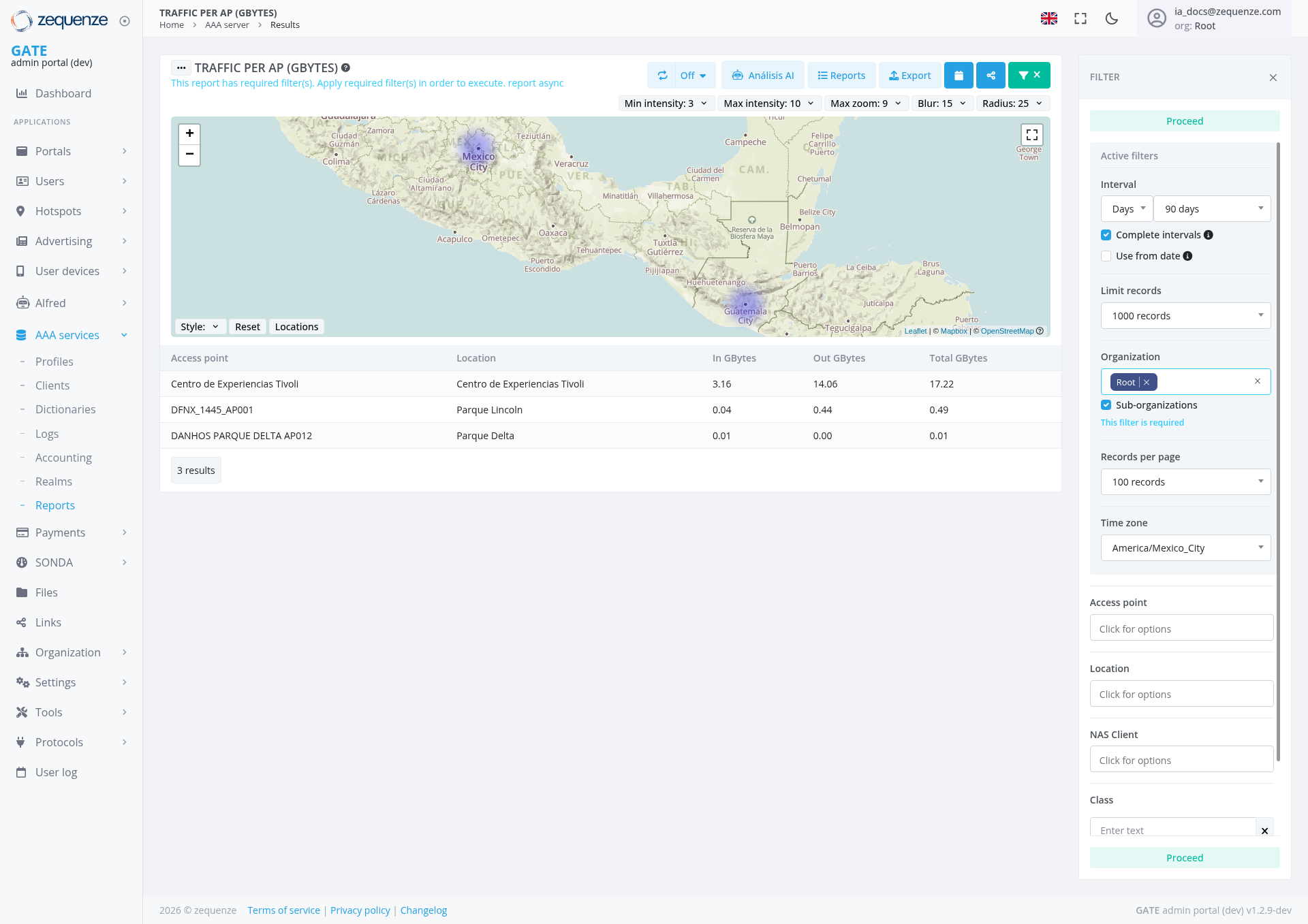Viewport: 1308px width, 924px height.
Task: Reset the map view
Action: [247, 327]
